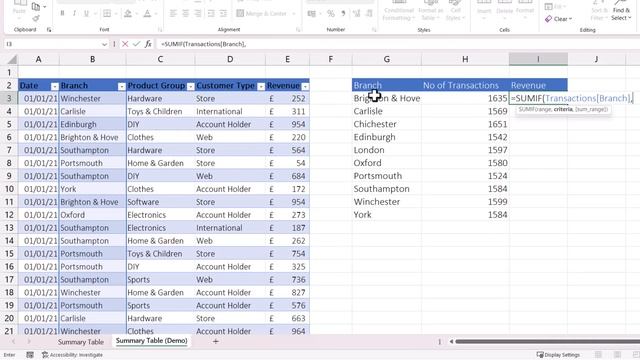Apply cell Fill Color
640x360 pixels.
tap(128, 13)
